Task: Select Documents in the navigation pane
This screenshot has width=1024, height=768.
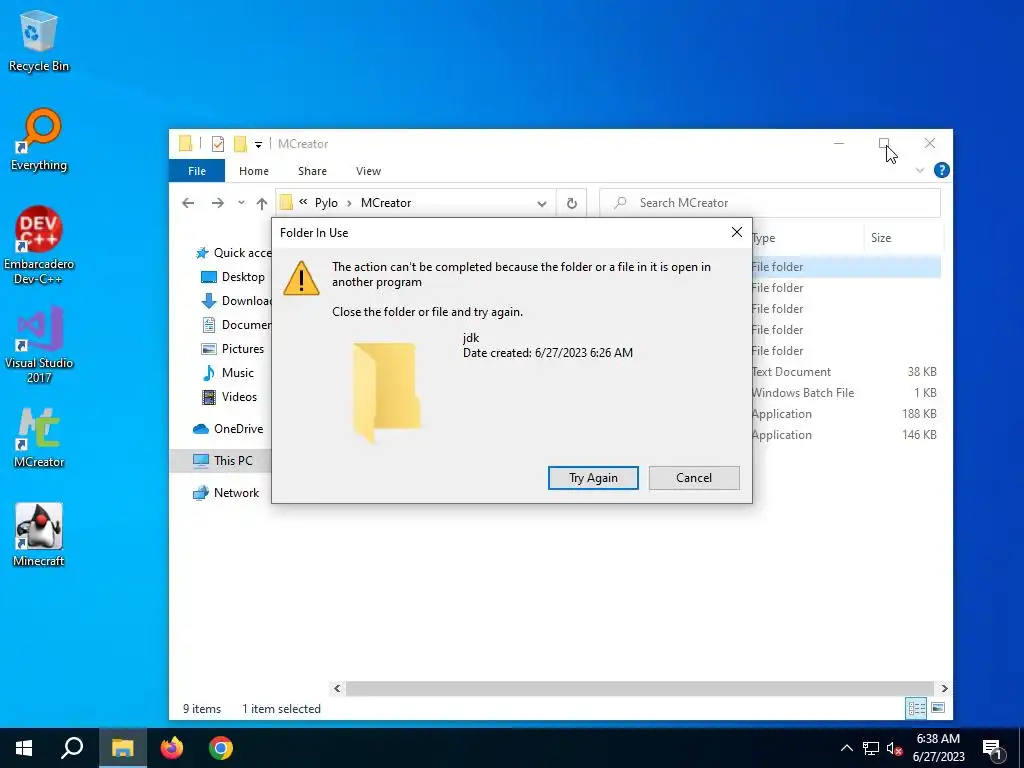Action: pos(236,325)
